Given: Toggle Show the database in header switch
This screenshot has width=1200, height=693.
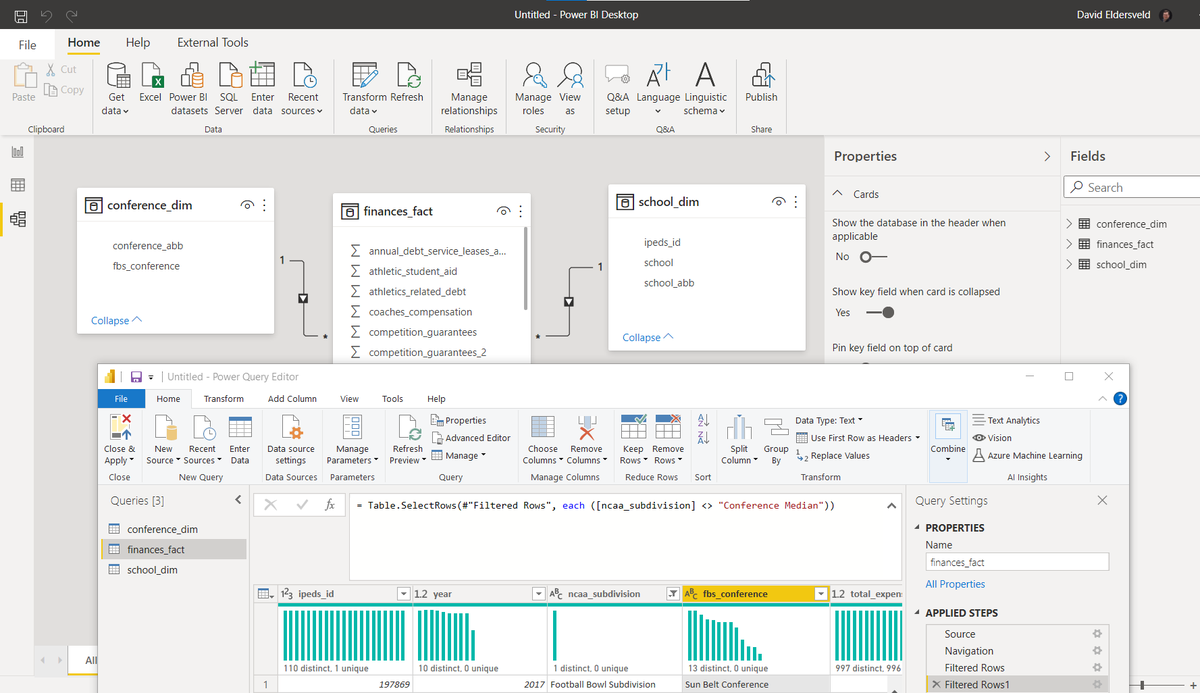Looking at the screenshot, I should (x=873, y=257).
